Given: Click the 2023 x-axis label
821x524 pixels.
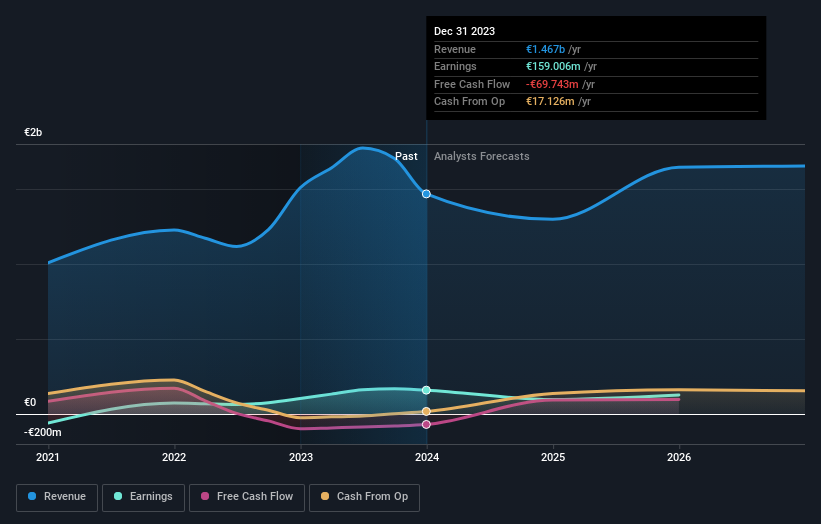Looking at the screenshot, I should click(301, 458).
